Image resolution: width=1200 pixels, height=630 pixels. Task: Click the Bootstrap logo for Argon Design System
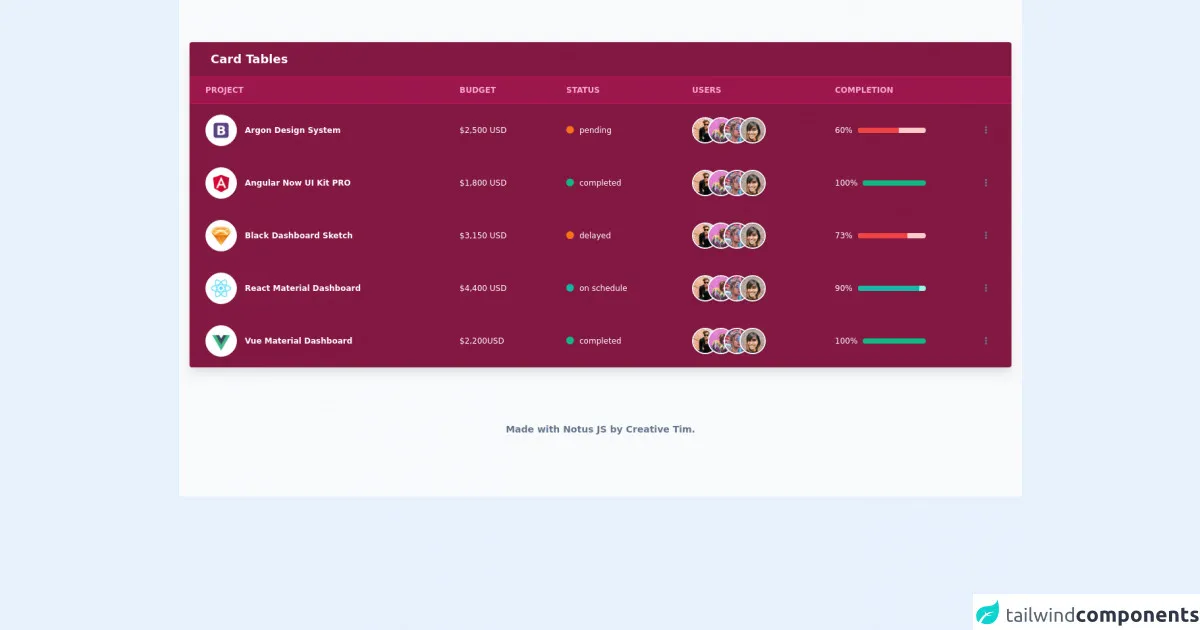tap(221, 130)
